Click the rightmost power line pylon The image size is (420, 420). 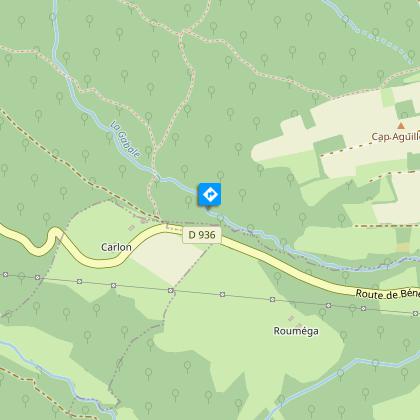[415, 313]
